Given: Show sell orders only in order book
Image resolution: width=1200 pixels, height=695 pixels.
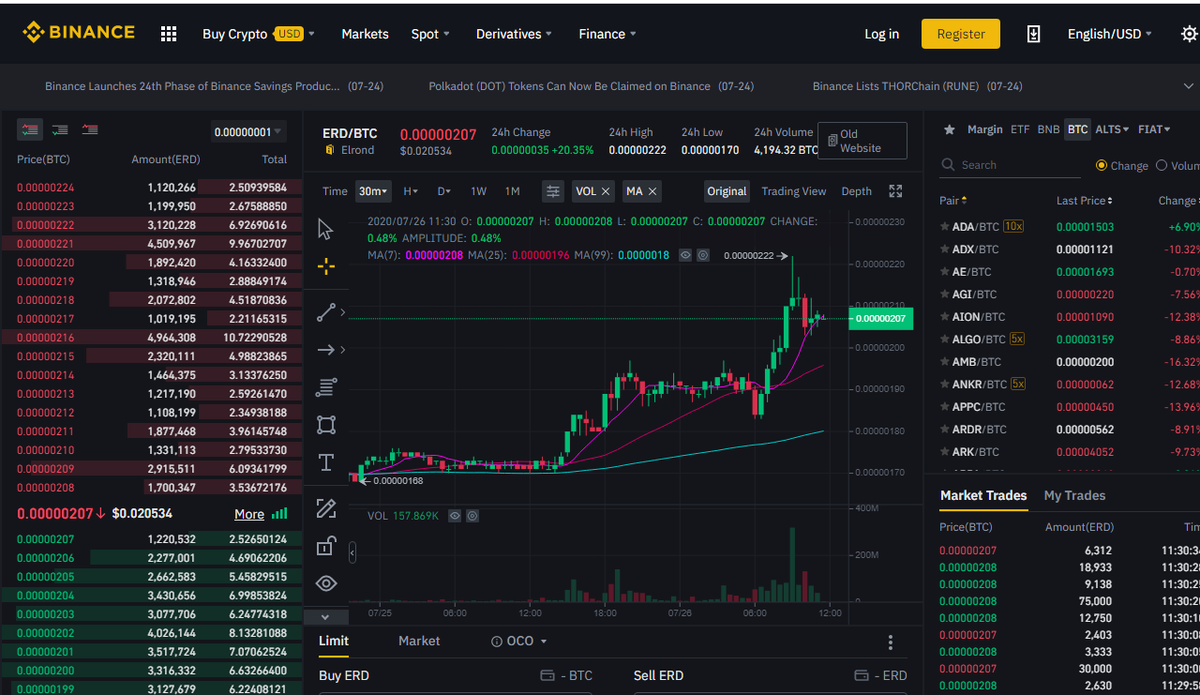Looking at the screenshot, I should pyautogui.click(x=90, y=130).
